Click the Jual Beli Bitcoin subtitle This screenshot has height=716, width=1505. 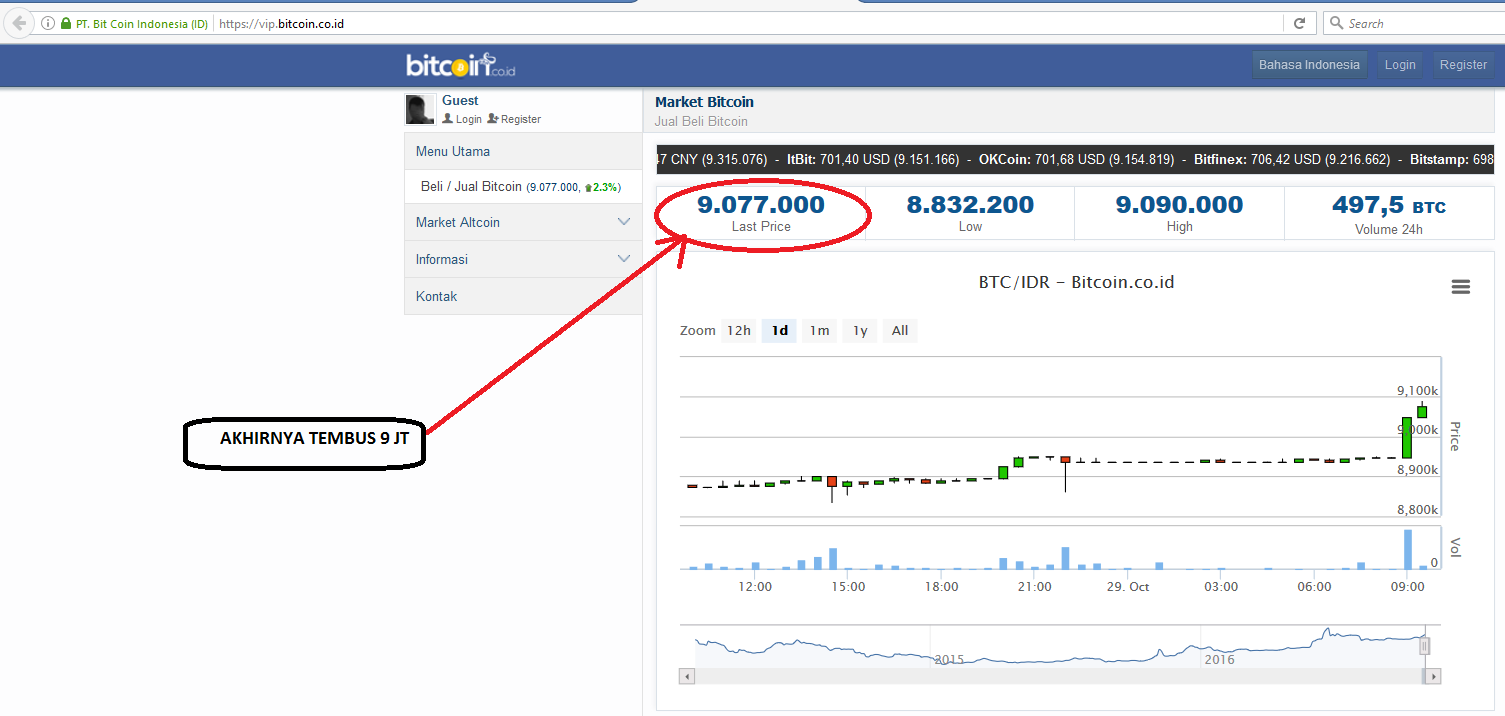701,121
